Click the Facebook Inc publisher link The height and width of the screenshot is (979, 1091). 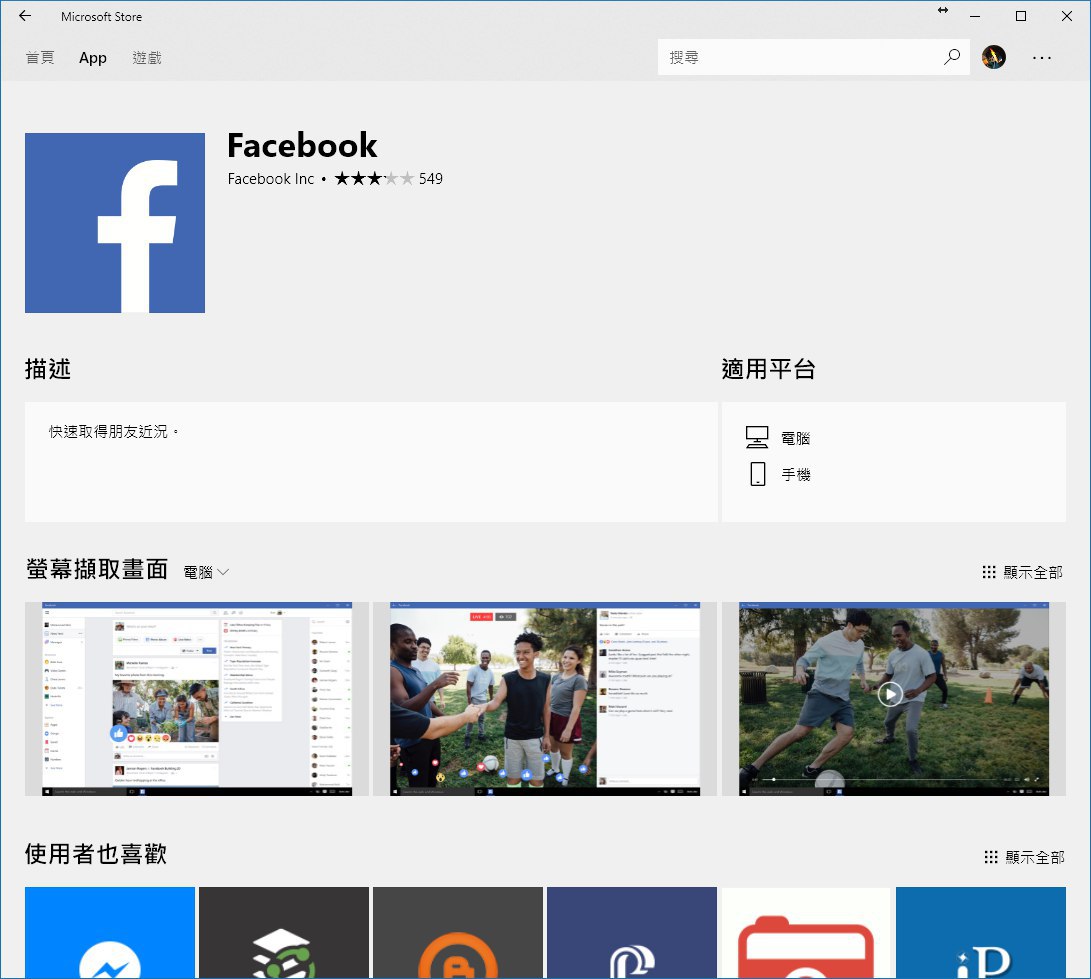click(x=271, y=179)
